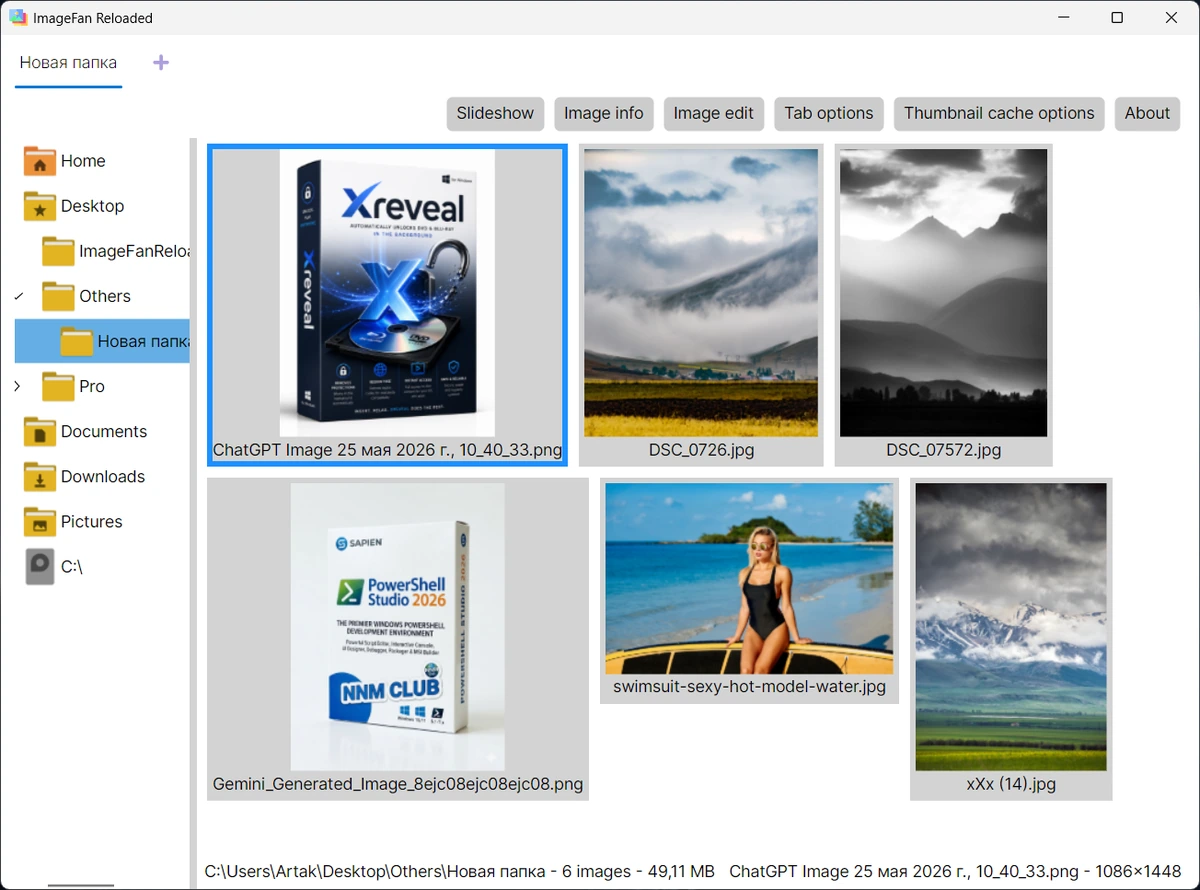Open Image info

(604, 113)
